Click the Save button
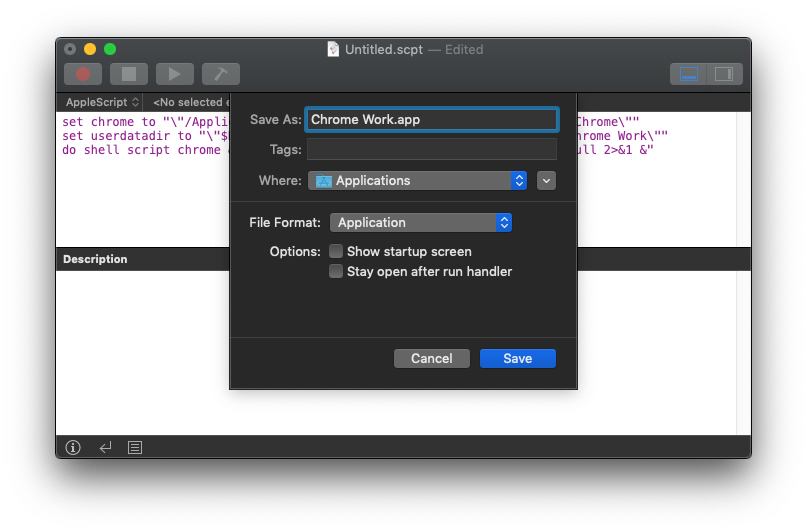 pos(518,359)
